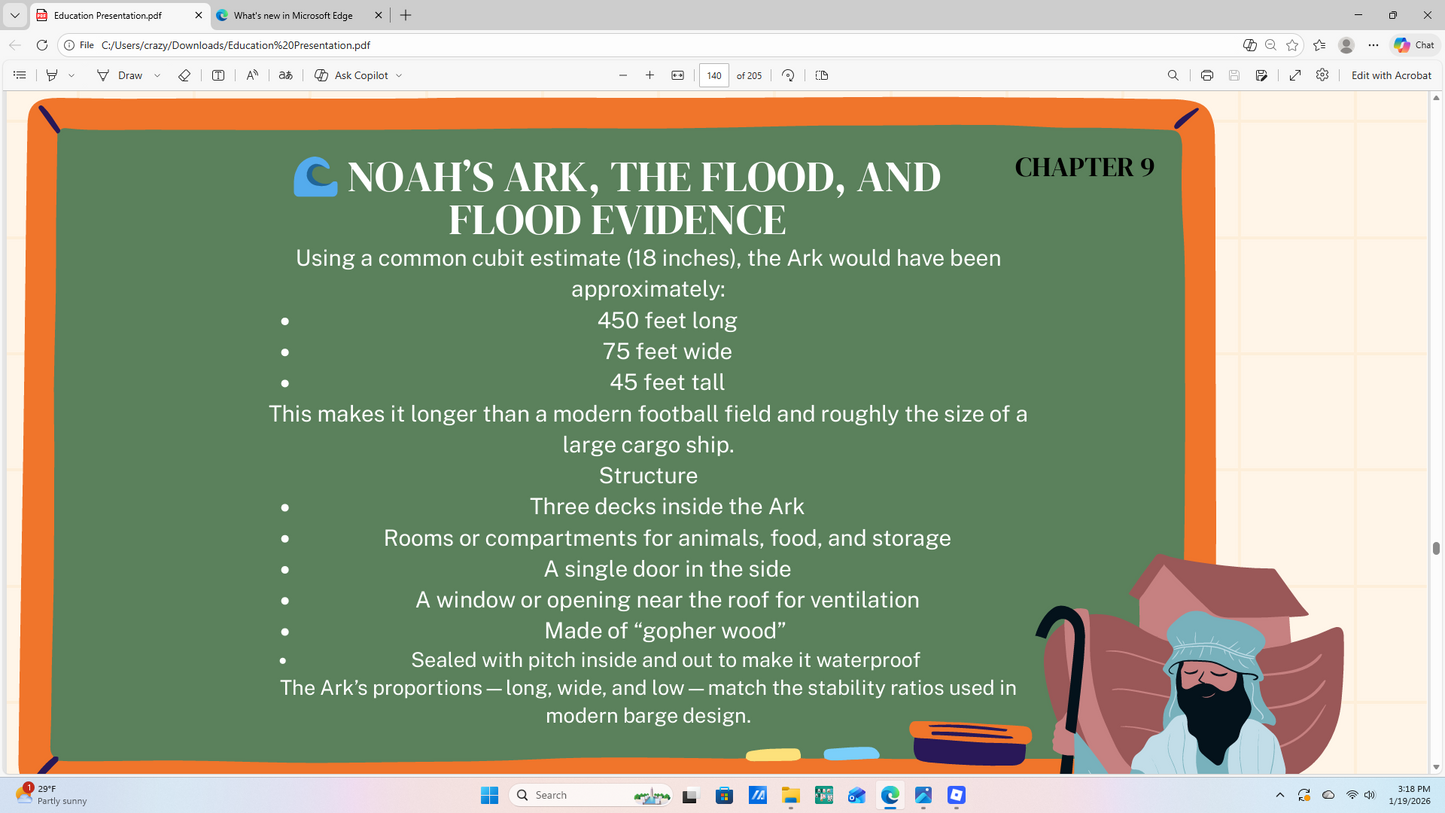Image resolution: width=1445 pixels, height=813 pixels.
Task: Expand the Highlight color dropdown arrow
Action: point(71,75)
